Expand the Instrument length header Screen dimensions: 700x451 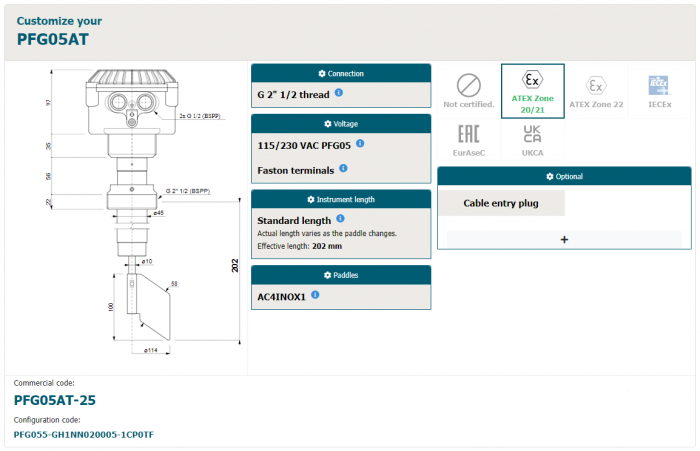pos(341,199)
